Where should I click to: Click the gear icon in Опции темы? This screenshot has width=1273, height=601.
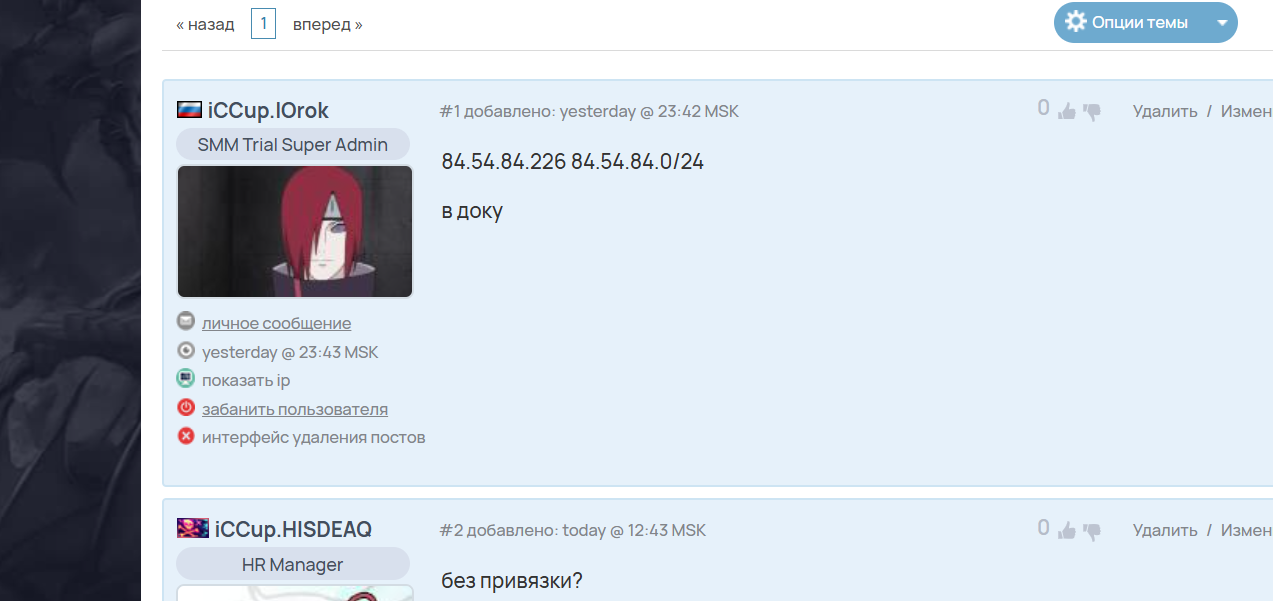click(1076, 22)
